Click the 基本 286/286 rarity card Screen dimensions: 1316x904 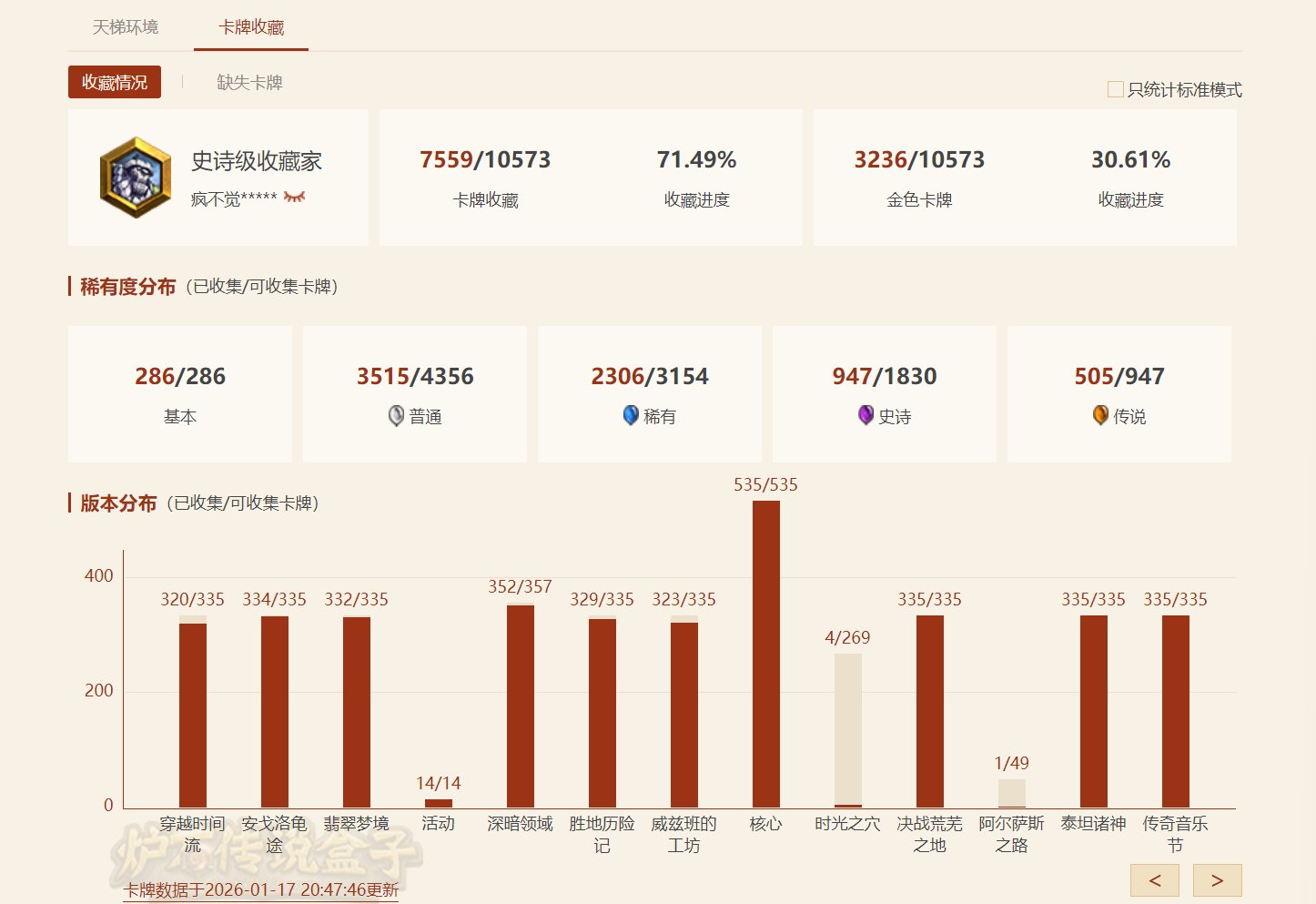point(180,394)
